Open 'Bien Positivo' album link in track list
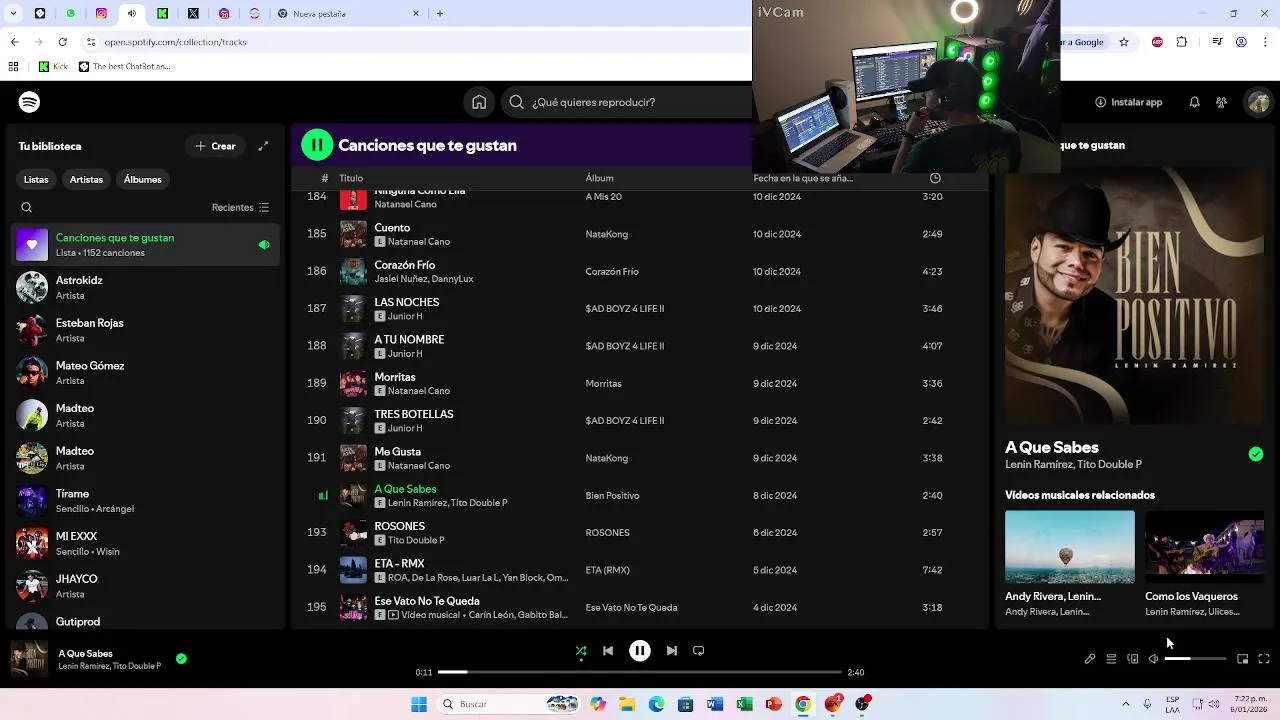Viewport: 1280px width, 720px height. 612,496
